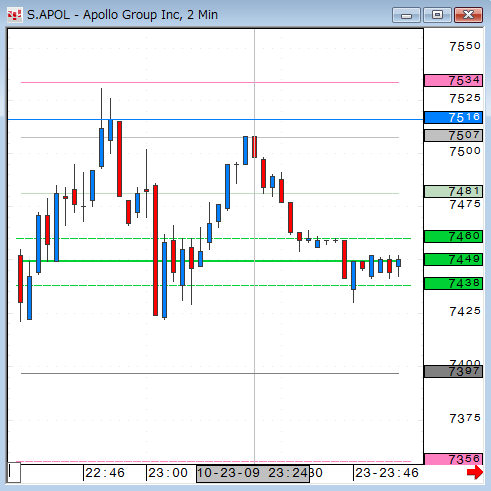Image resolution: width=491 pixels, height=491 pixels.
Task: Click the 10-23-09 23:24 cursor time box
Action: point(253,473)
